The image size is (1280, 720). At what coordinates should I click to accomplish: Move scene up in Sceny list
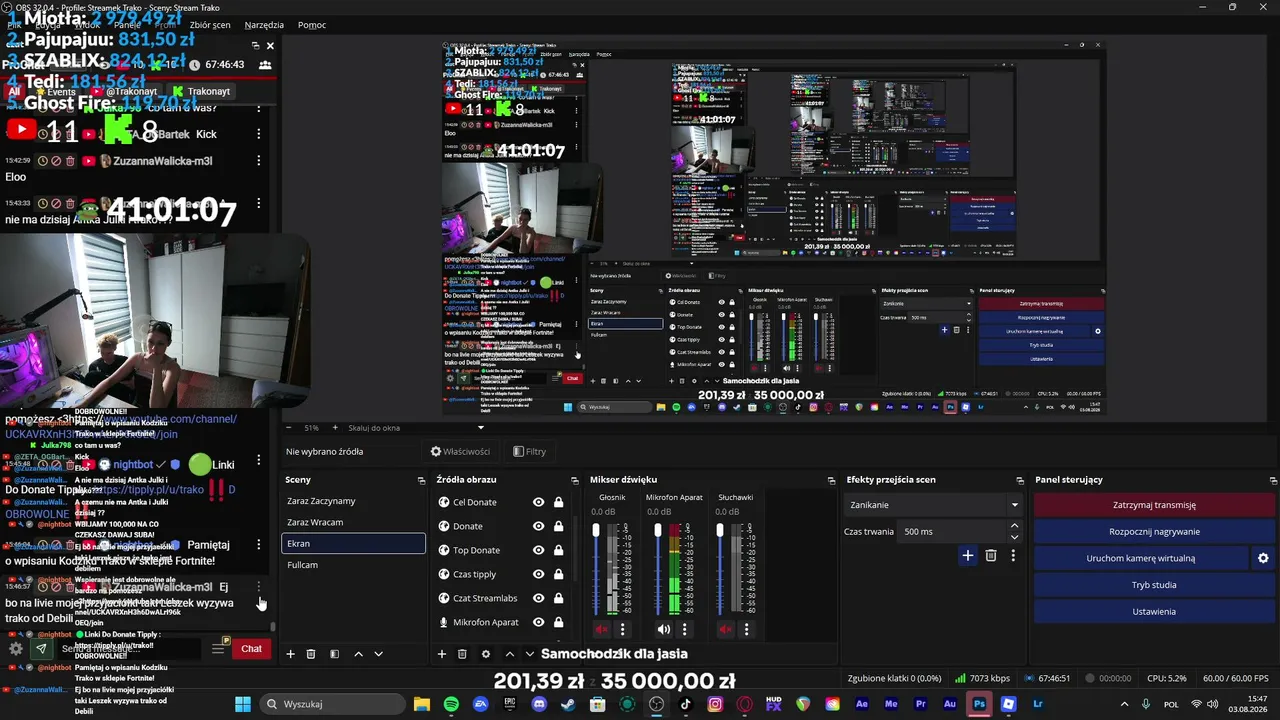[x=358, y=654]
